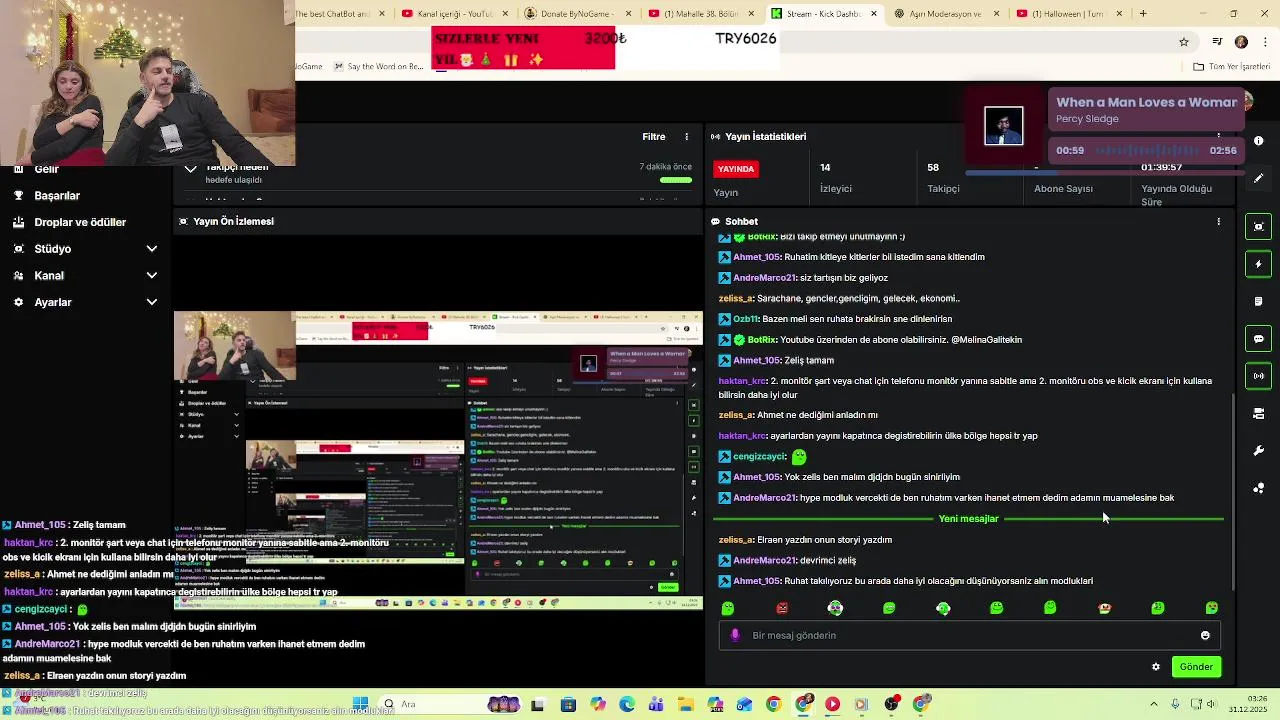Click the storefront icon in right sidebar
Viewport: 1280px width, 720px height.
click(1258, 413)
